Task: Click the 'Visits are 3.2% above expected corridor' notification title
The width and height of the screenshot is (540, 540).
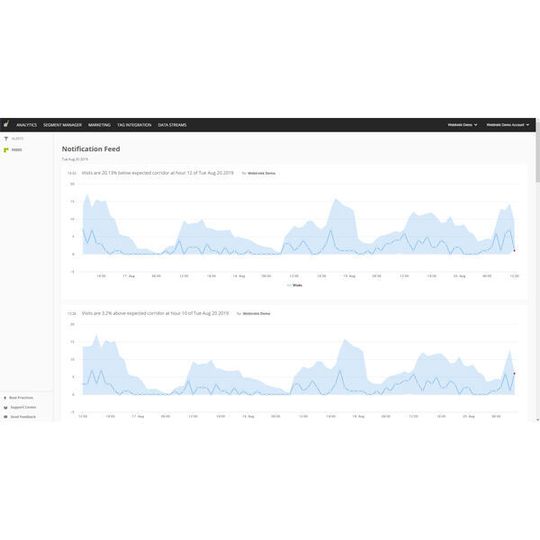Action: (155, 313)
